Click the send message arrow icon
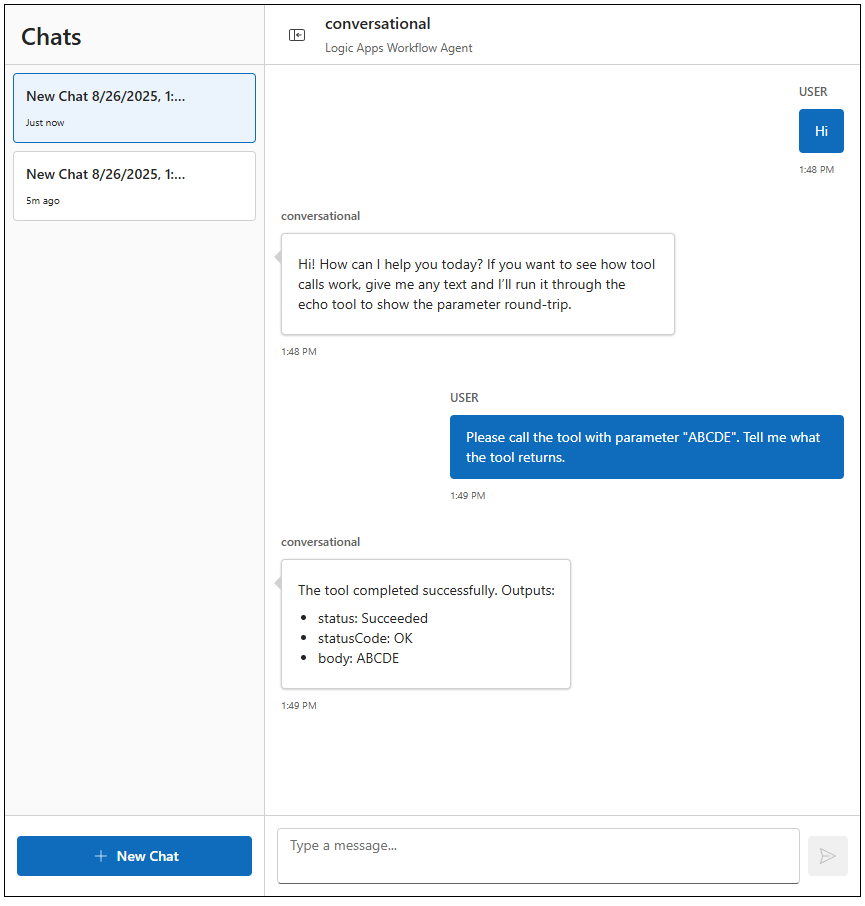Image resolution: width=865 pixels, height=906 pixels. point(827,856)
